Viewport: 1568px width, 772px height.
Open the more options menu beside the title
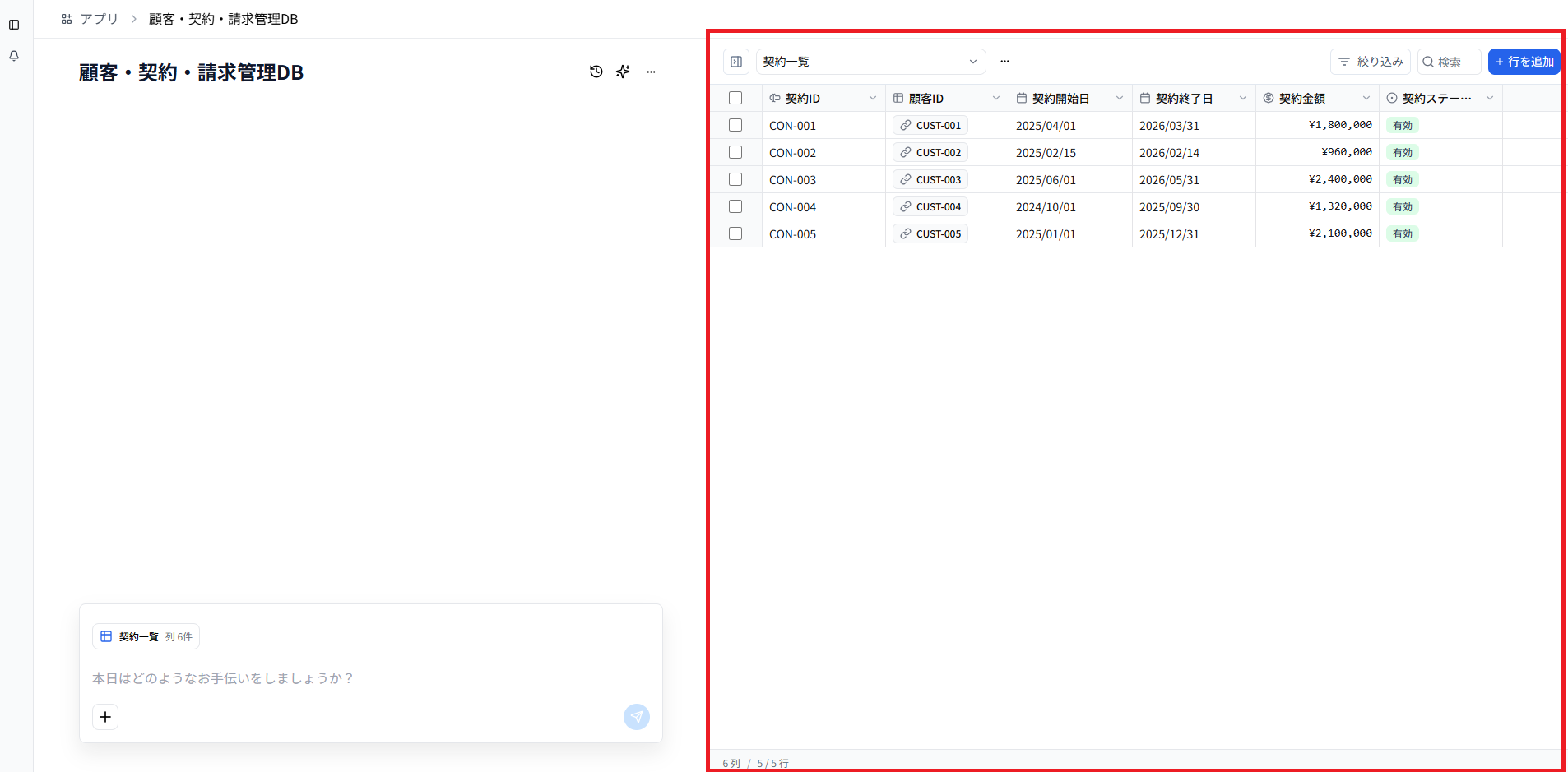[x=651, y=72]
